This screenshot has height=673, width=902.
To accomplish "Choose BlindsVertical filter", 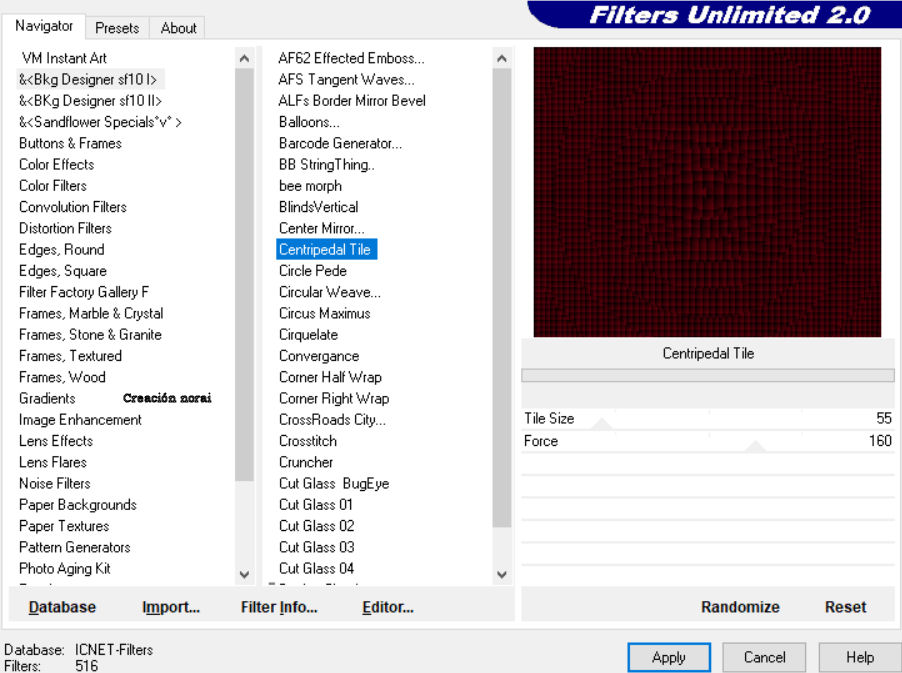I will coord(318,207).
